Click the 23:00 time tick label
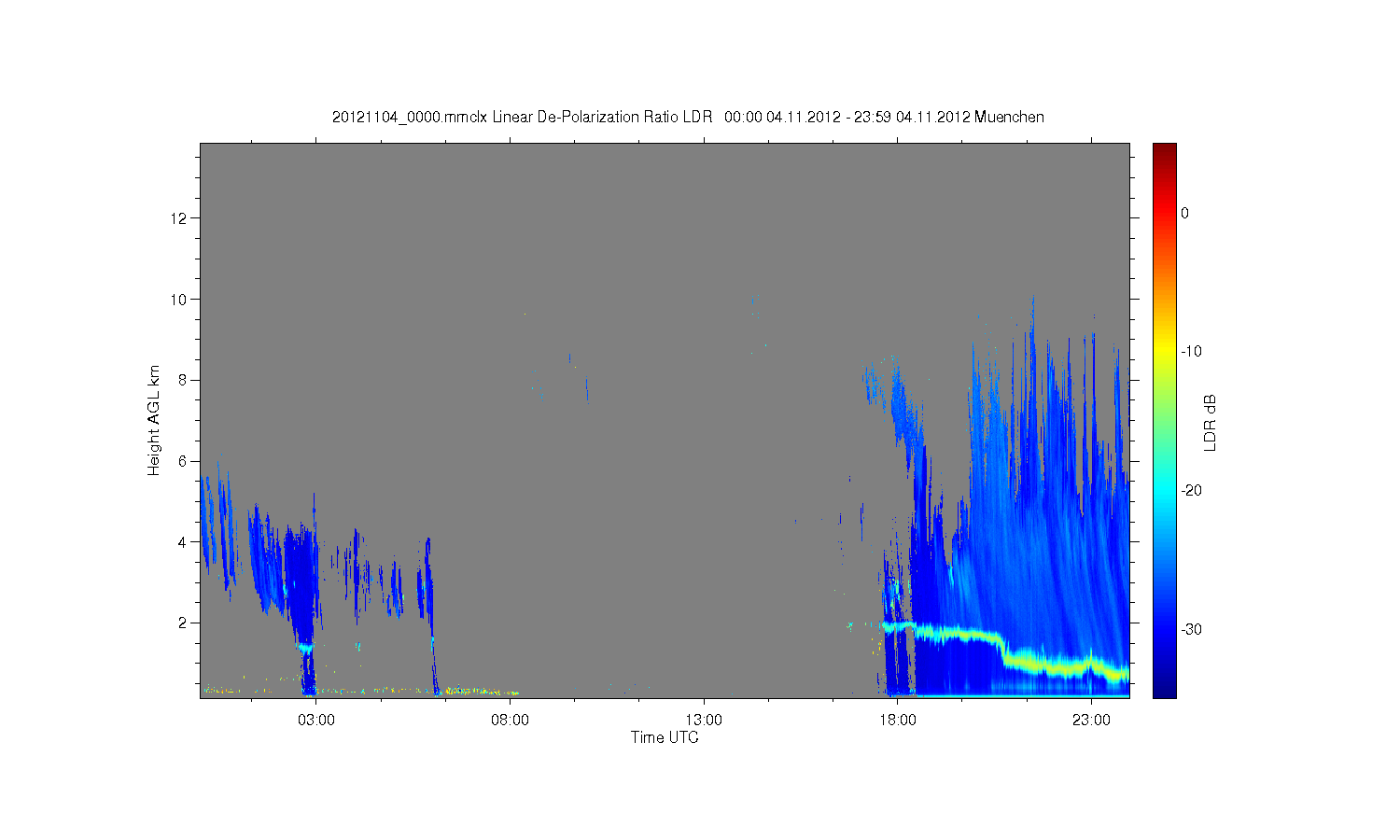The width and height of the screenshot is (1400, 840). [x=1091, y=721]
